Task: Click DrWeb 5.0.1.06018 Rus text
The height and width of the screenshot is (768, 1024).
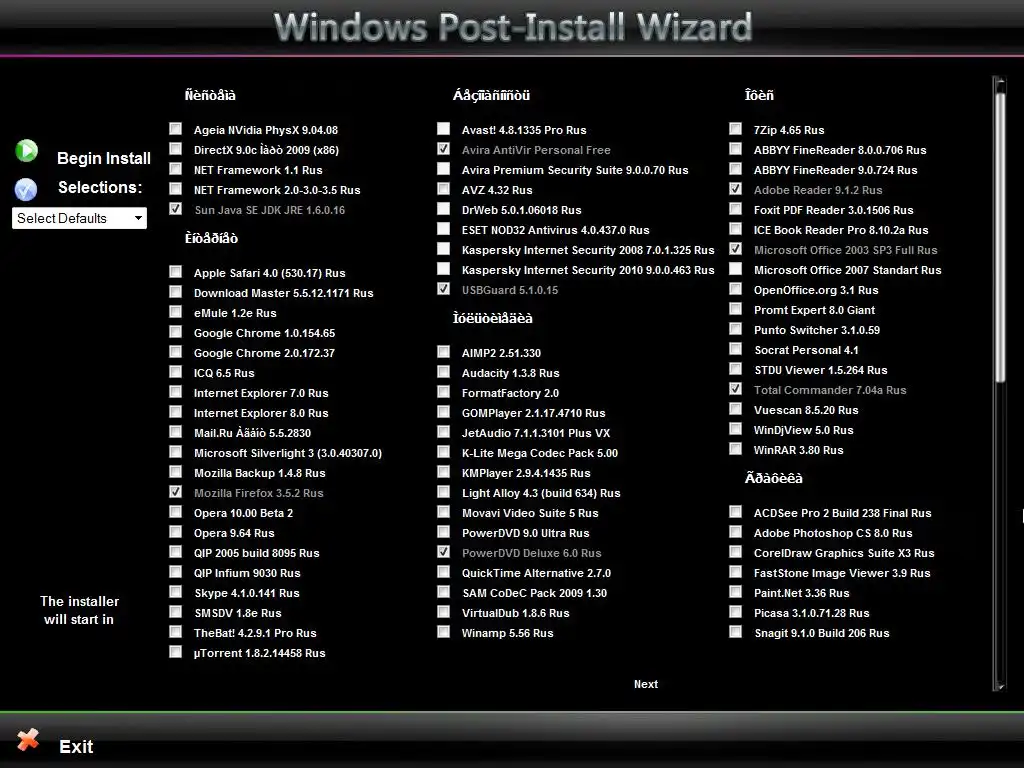Action: (x=522, y=210)
